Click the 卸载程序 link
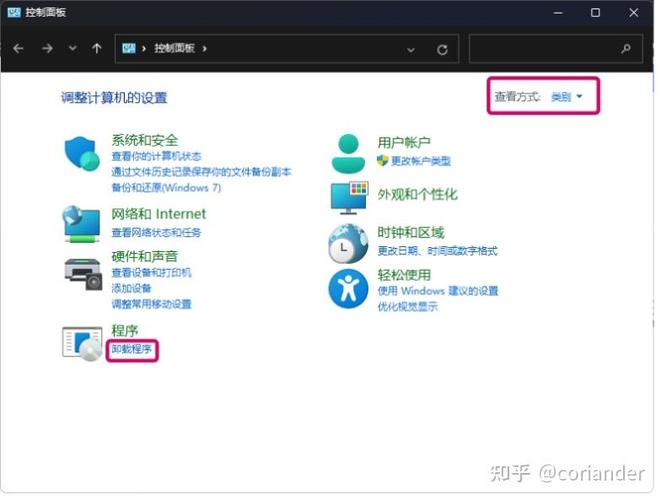 tap(132, 349)
